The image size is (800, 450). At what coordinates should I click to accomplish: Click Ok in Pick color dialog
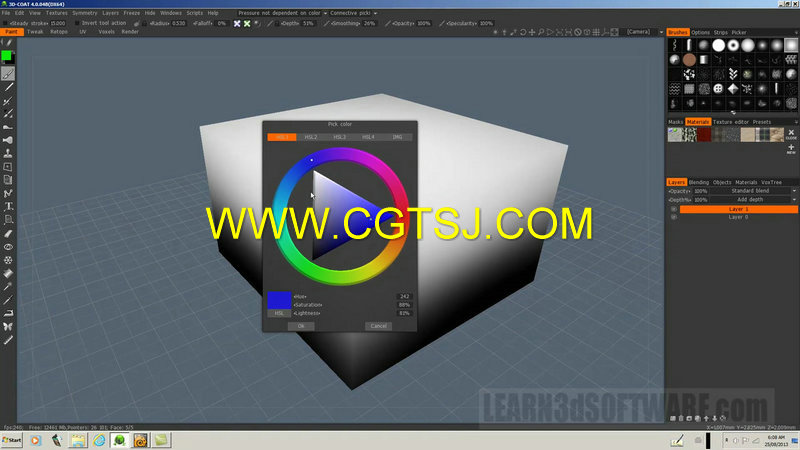[x=301, y=326]
